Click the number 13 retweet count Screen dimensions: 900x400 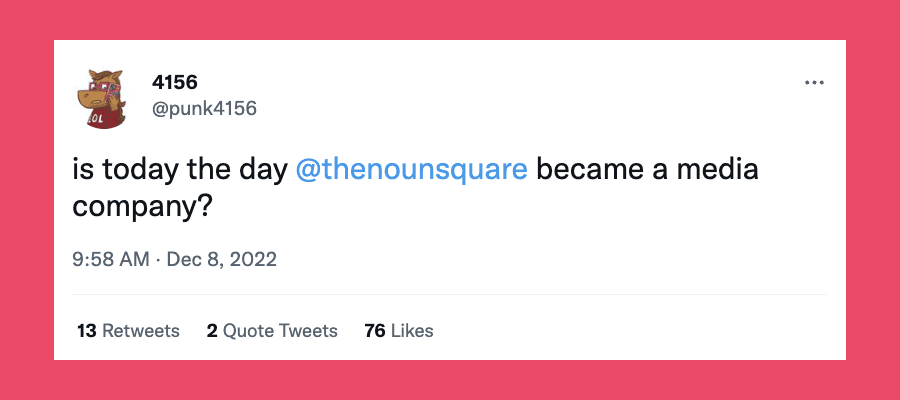coord(86,330)
